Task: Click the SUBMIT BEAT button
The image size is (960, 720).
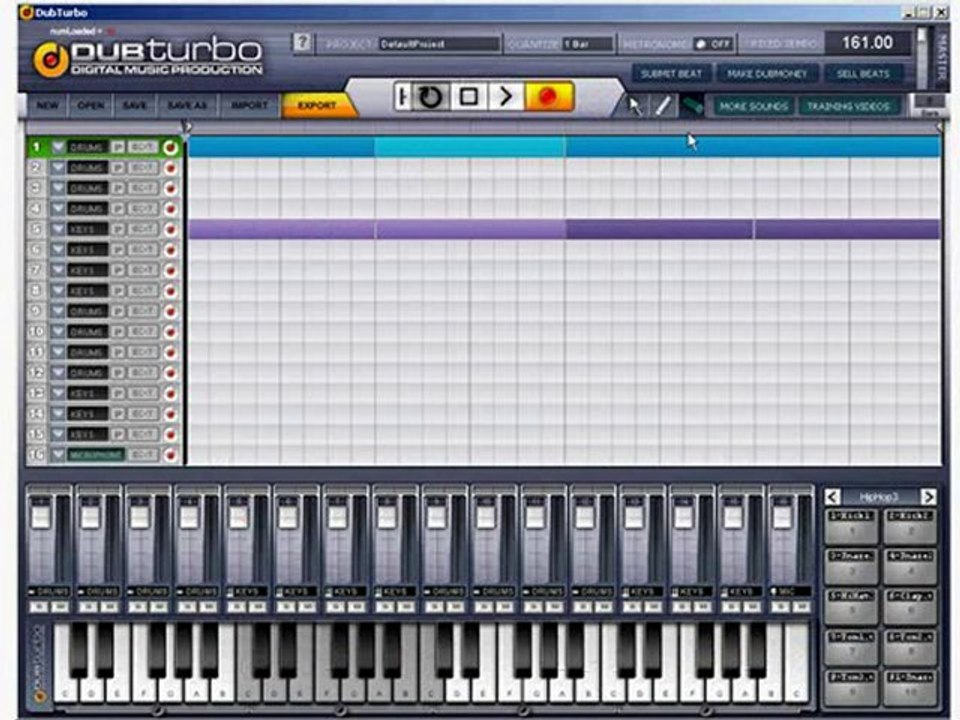Action: (x=672, y=74)
